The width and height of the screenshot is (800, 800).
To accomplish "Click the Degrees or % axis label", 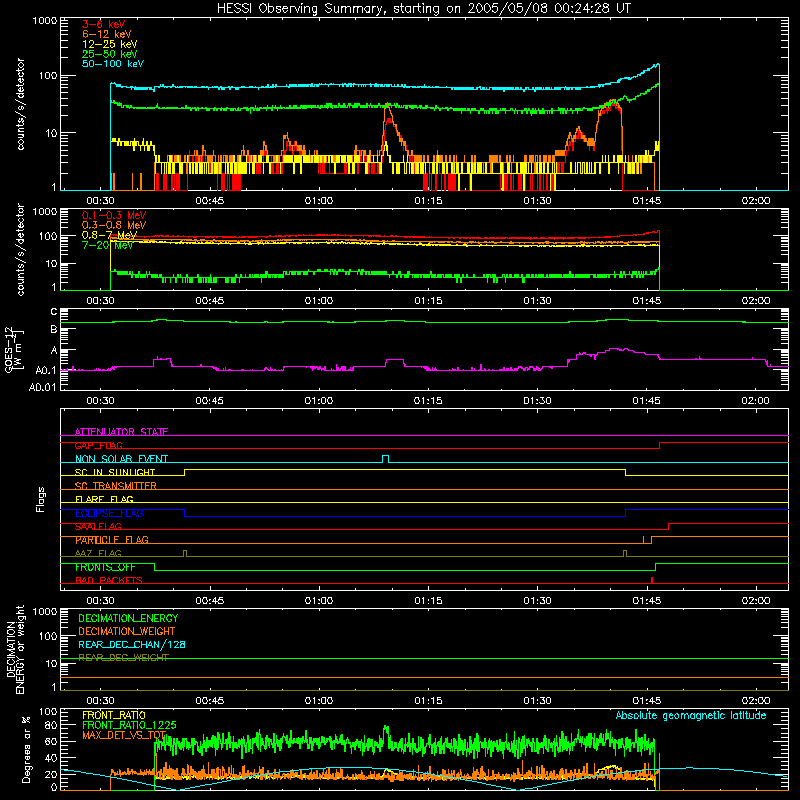I will point(26,749).
